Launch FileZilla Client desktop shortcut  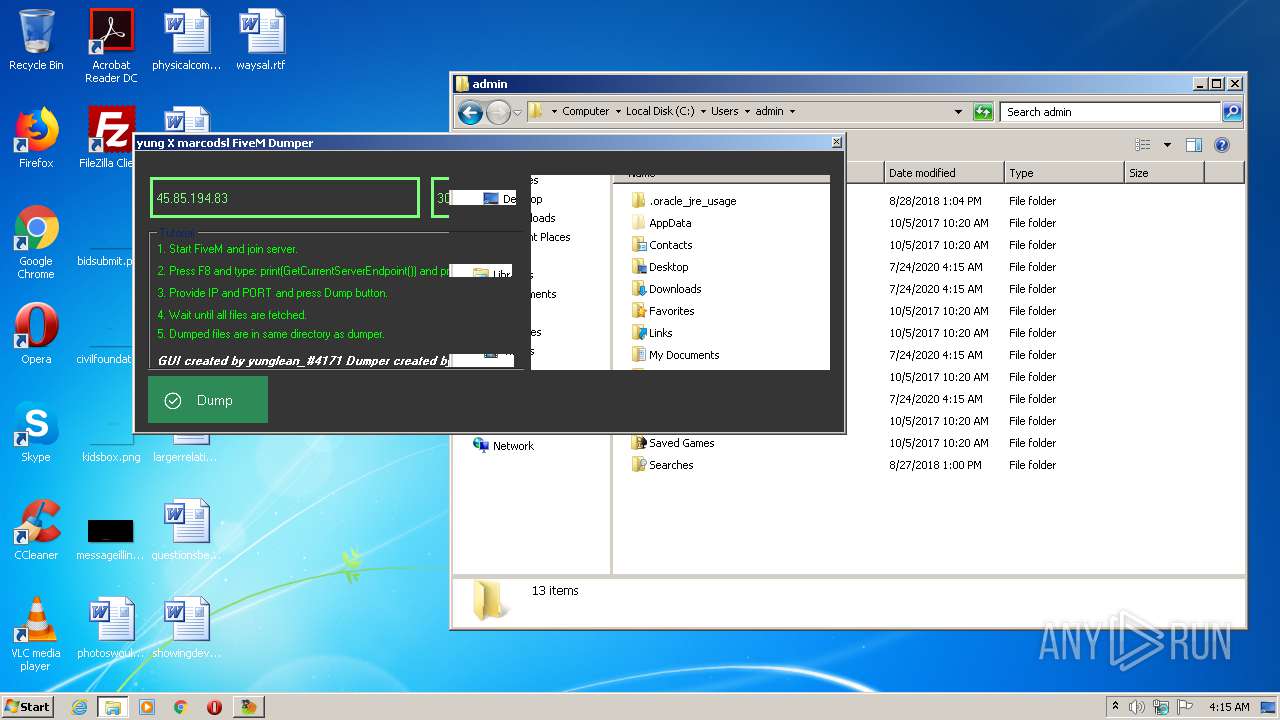108,138
